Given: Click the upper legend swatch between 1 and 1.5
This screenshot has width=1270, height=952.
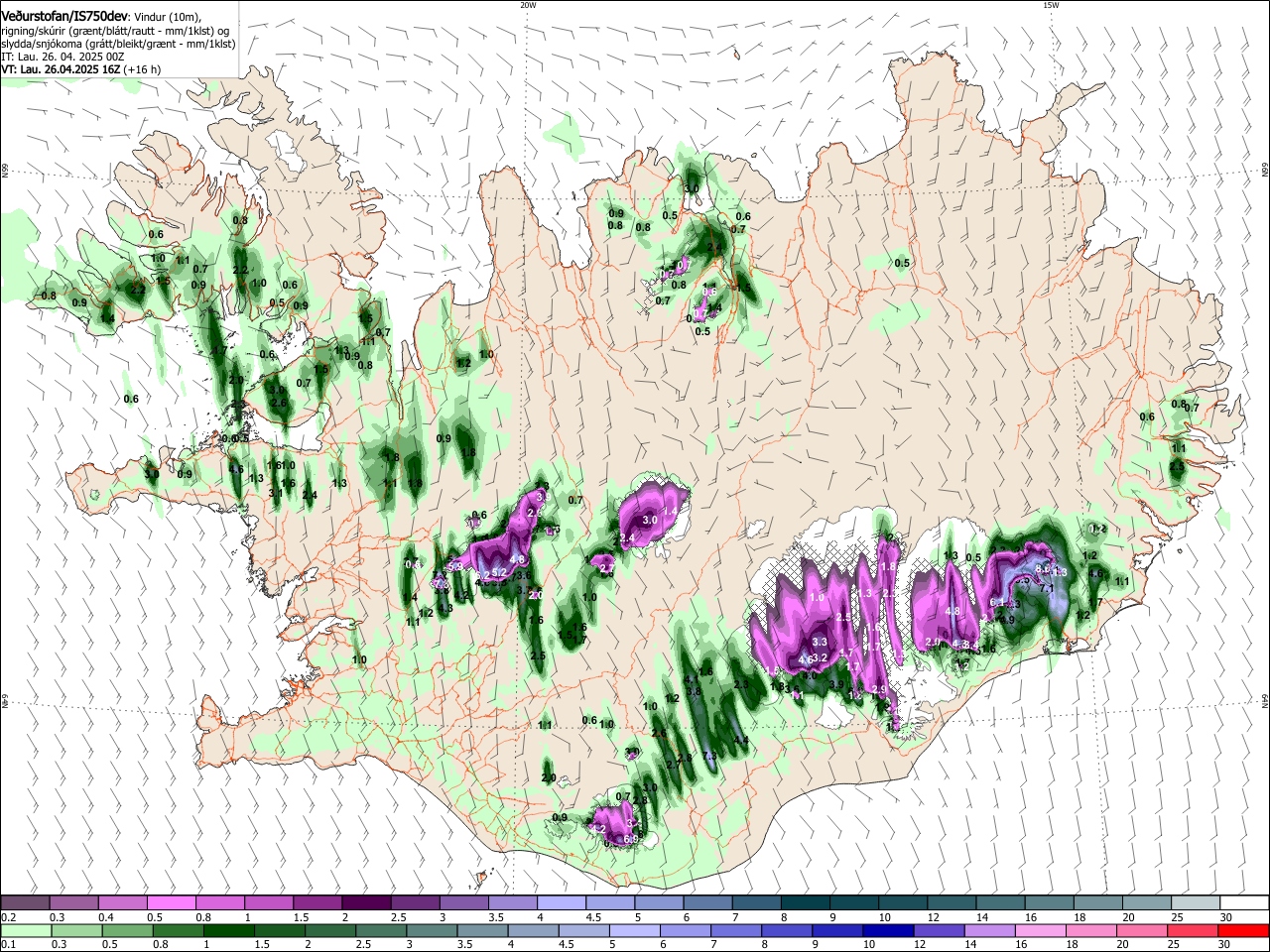Looking at the screenshot, I should point(269,902).
